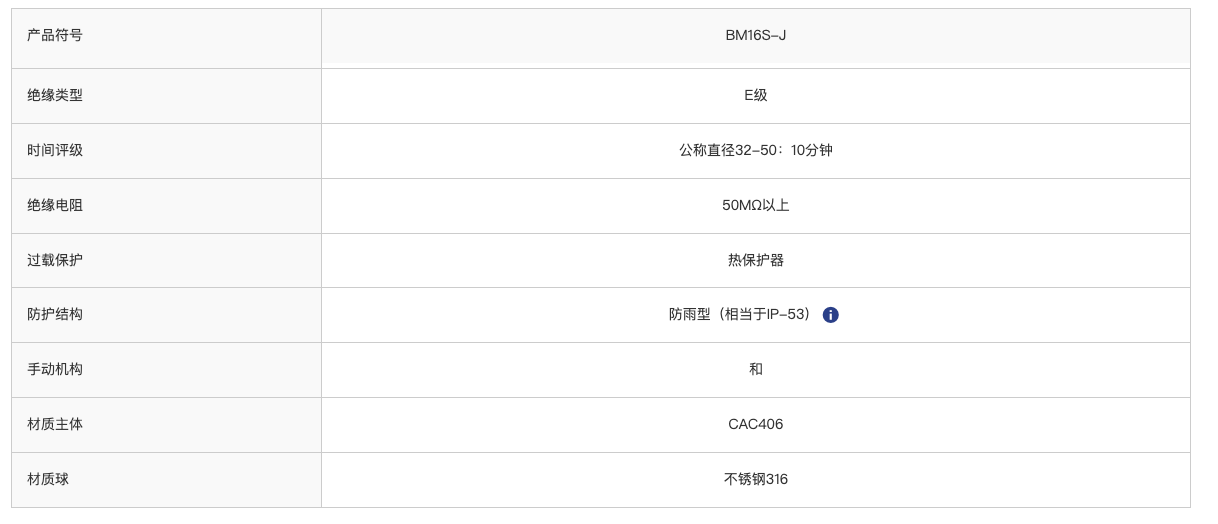
Task: Click the E级 insulation value
Action: click(x=756, y=96)
